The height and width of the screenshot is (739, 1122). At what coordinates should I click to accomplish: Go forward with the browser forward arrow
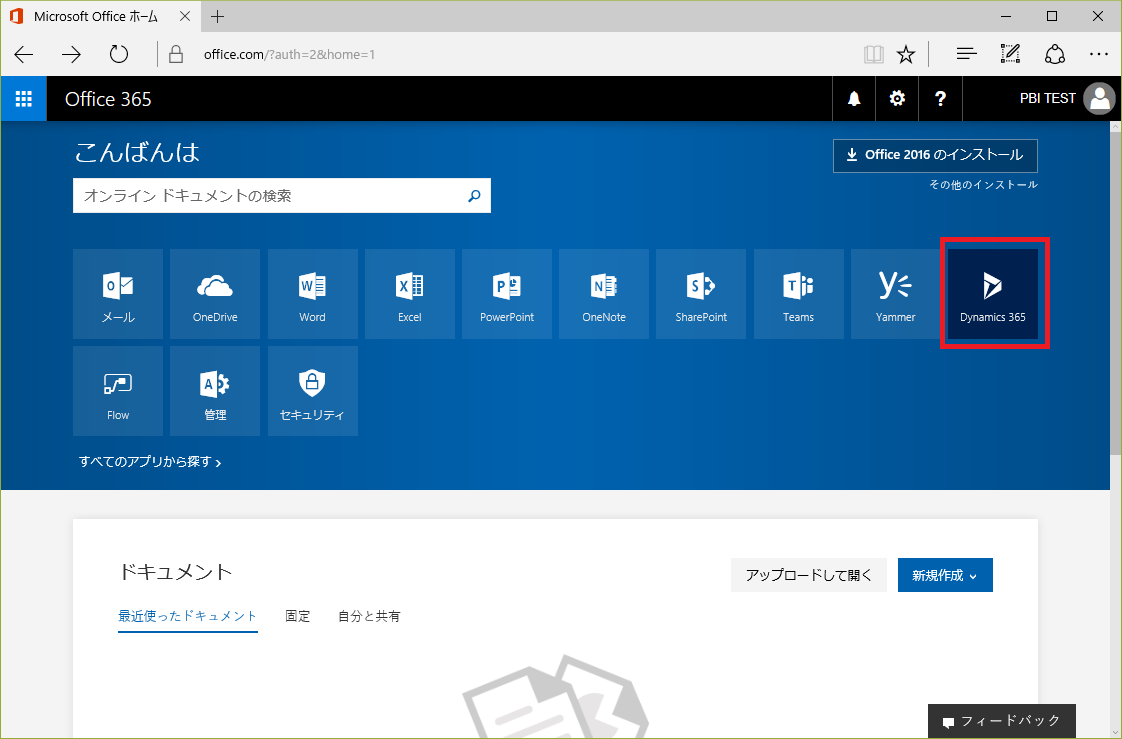point(71,54)
